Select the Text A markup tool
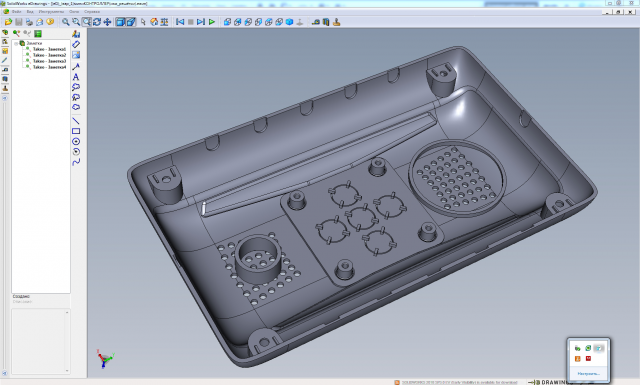The image size is (640, 385). coord(76,77)
